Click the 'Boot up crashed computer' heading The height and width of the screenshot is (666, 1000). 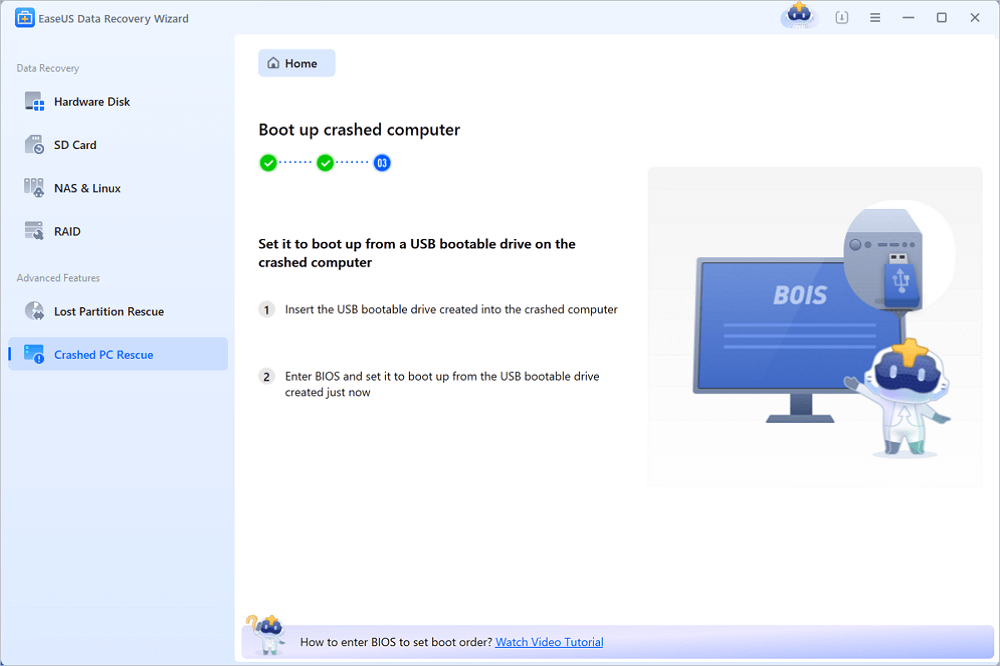coord(359,130)
